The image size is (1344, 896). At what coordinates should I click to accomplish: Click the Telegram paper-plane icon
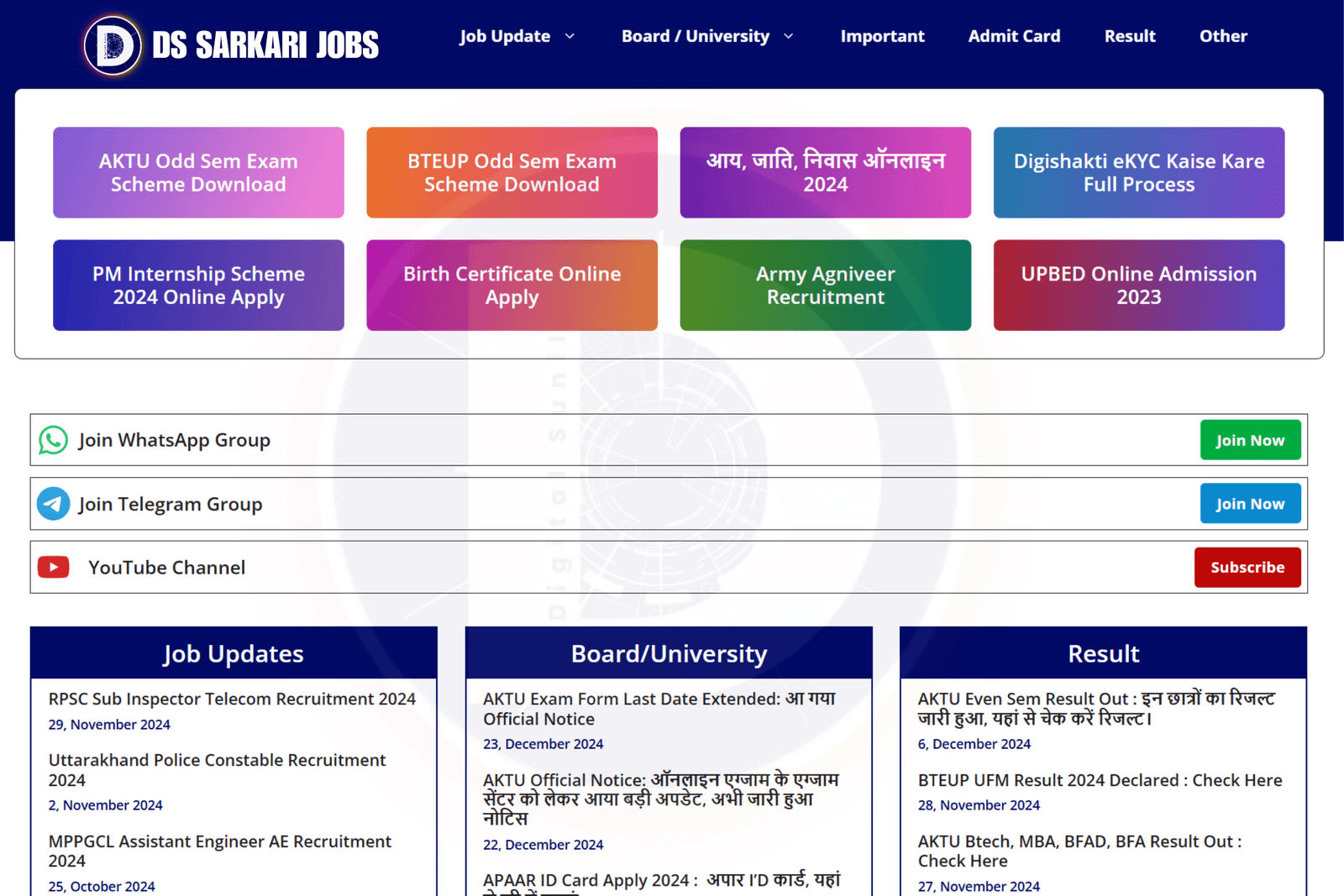[x=54, y=504]
